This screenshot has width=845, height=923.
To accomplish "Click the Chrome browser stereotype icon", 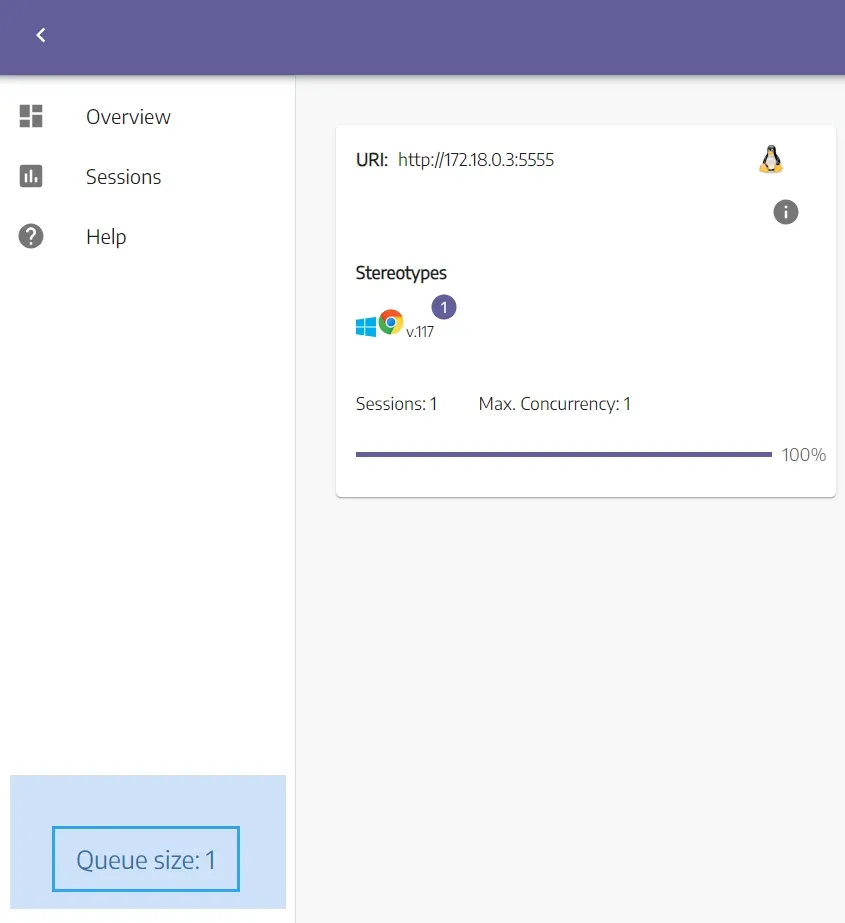I will pyautogui.click(x=390, y=322).
